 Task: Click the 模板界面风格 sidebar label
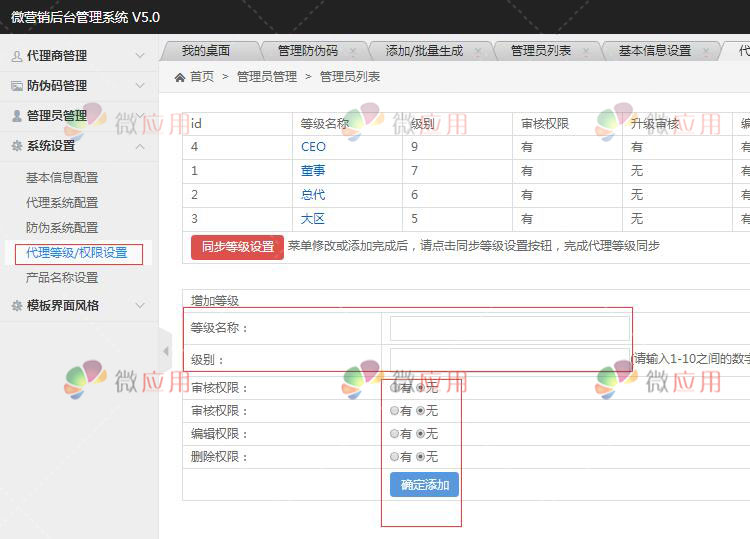coord(63,306)
